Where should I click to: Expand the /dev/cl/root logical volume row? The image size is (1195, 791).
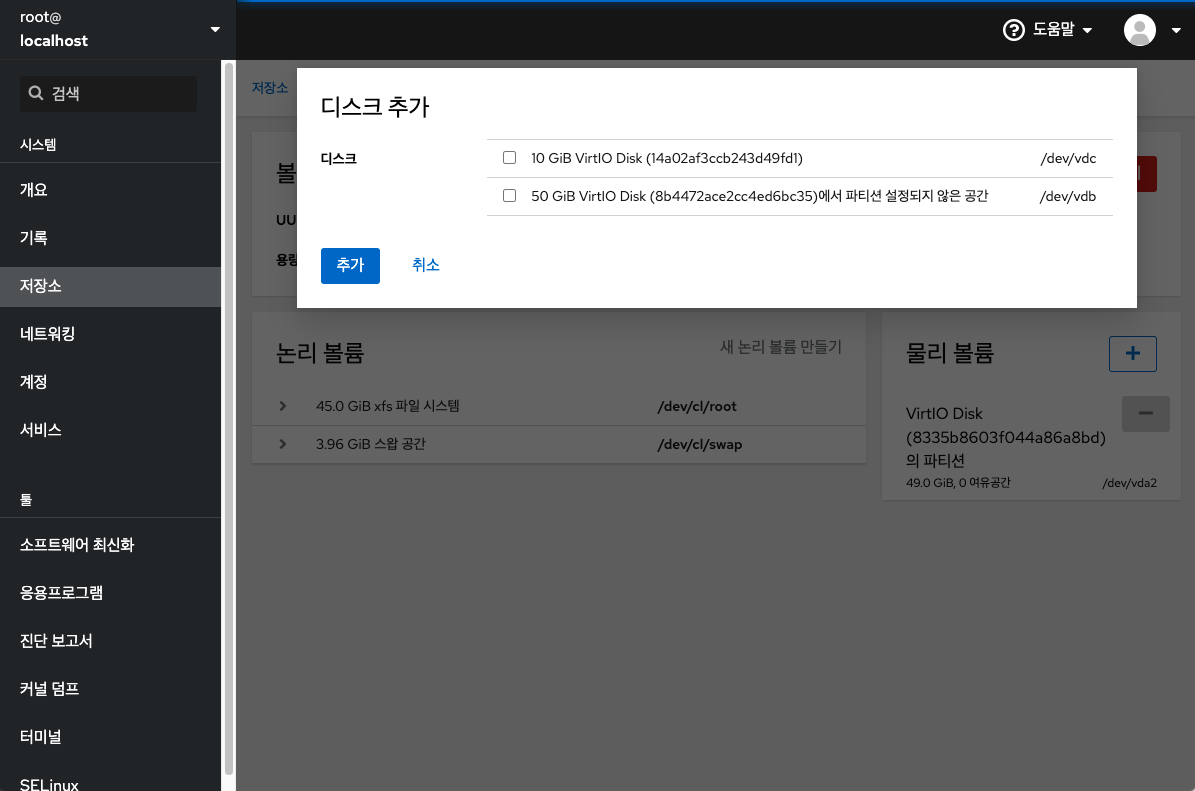(x=282, y=406)
